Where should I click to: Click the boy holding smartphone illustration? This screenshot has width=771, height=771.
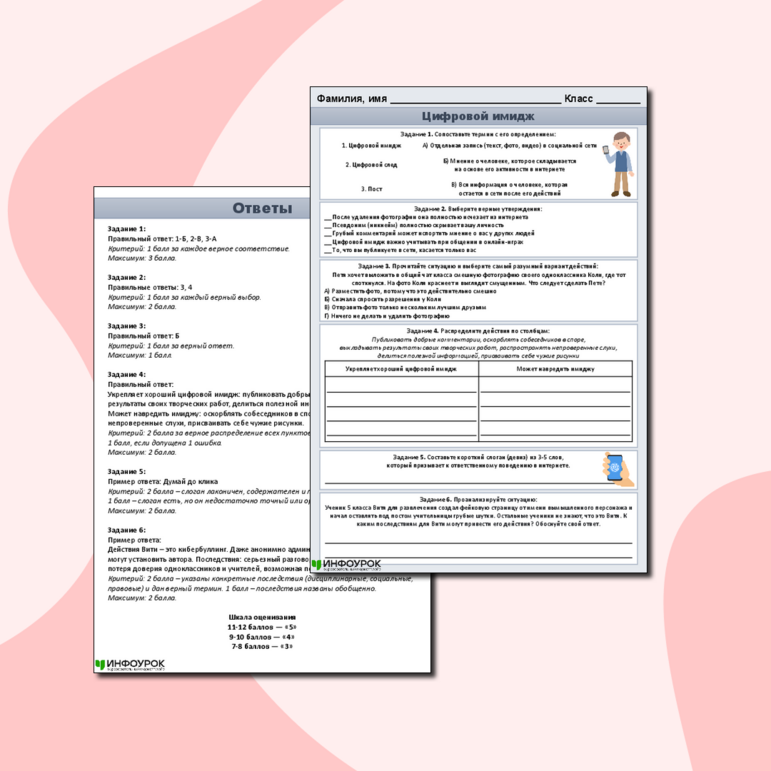[x=618, y=164]
